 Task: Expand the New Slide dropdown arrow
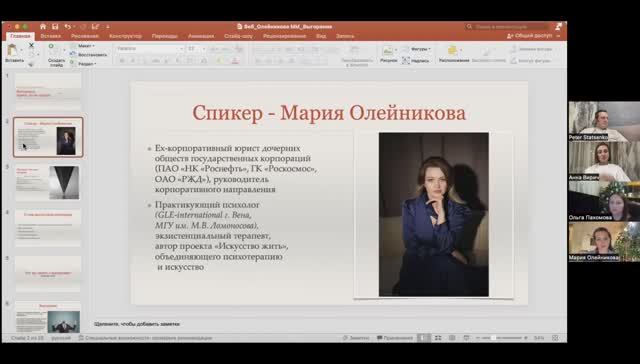(64, 51)
